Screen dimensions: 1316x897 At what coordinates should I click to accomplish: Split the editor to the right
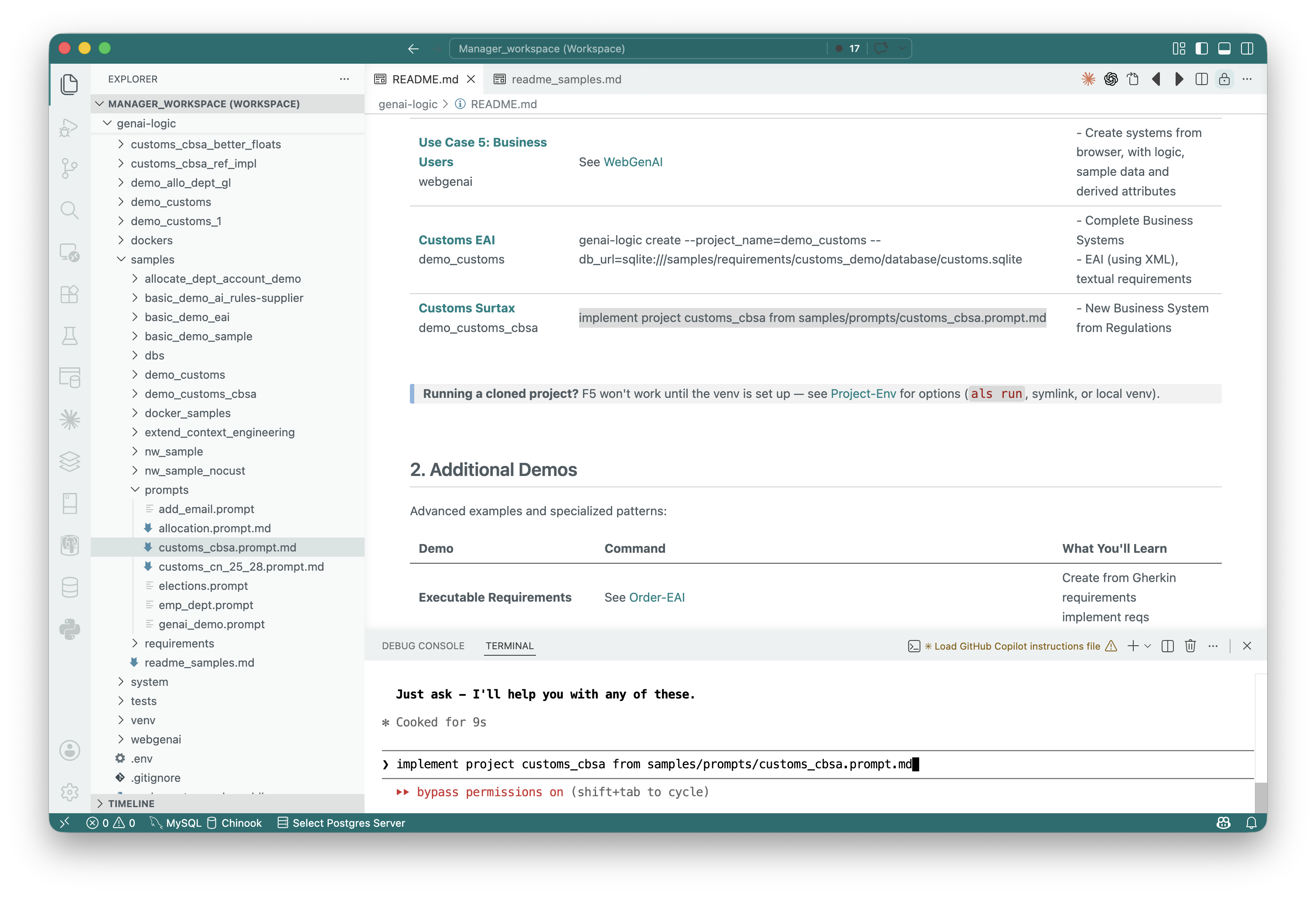coord(1201,79)
